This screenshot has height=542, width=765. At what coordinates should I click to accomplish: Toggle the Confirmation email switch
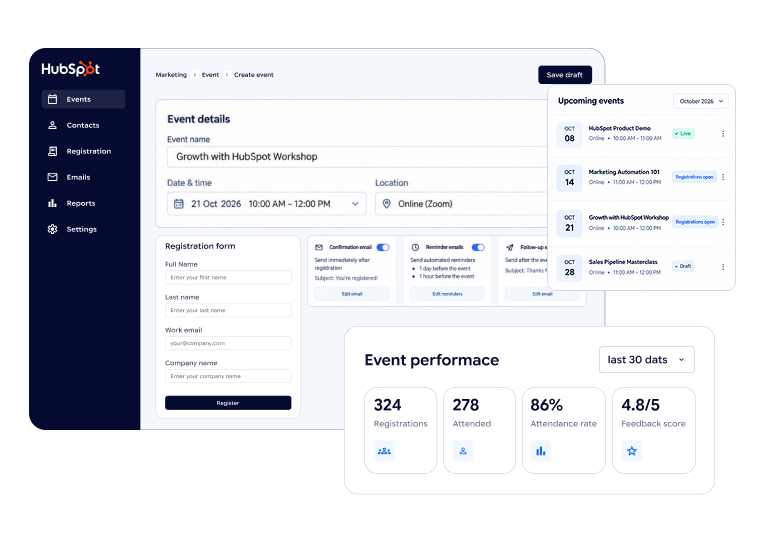pos(383,247)
